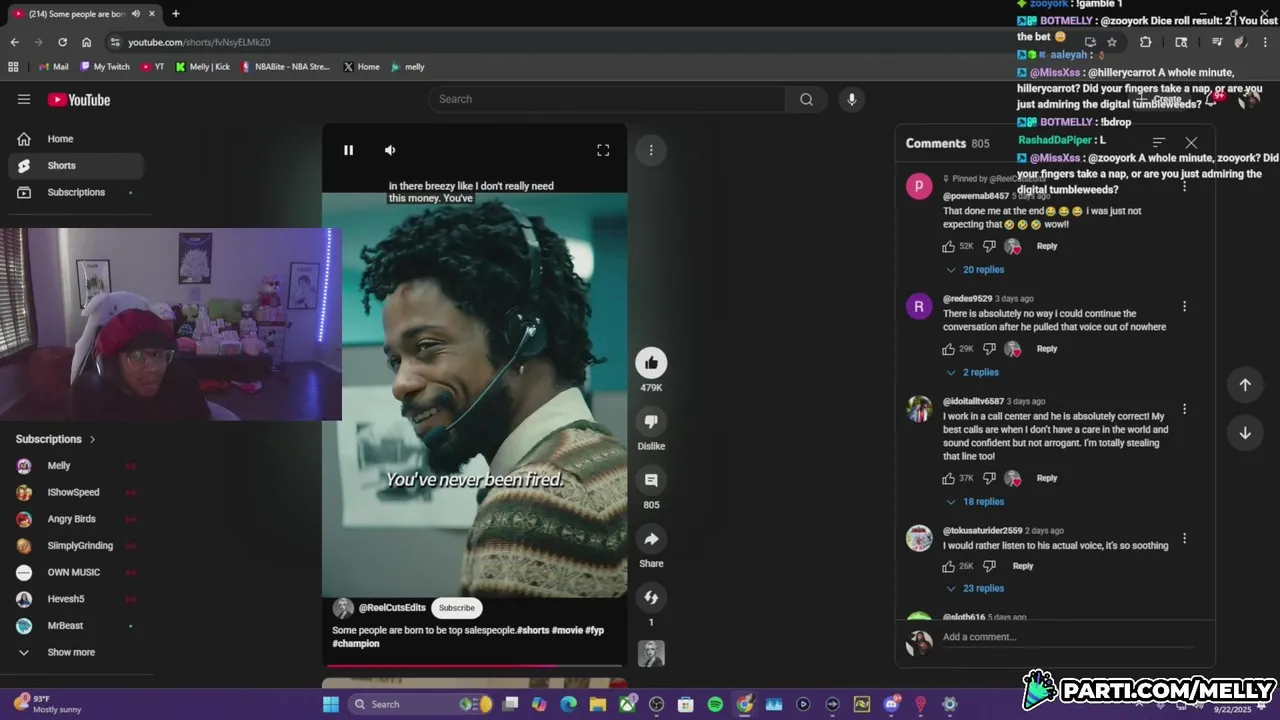Open the Short's three-dot options menu

point(651,150)
